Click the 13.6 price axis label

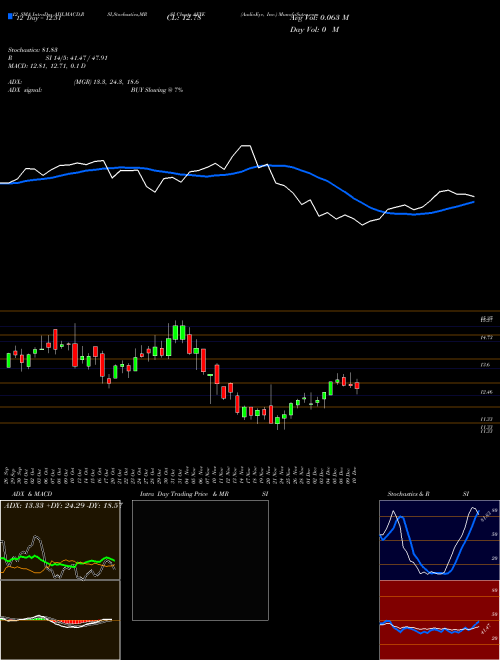pyautogui.click(x=485, y=365)
